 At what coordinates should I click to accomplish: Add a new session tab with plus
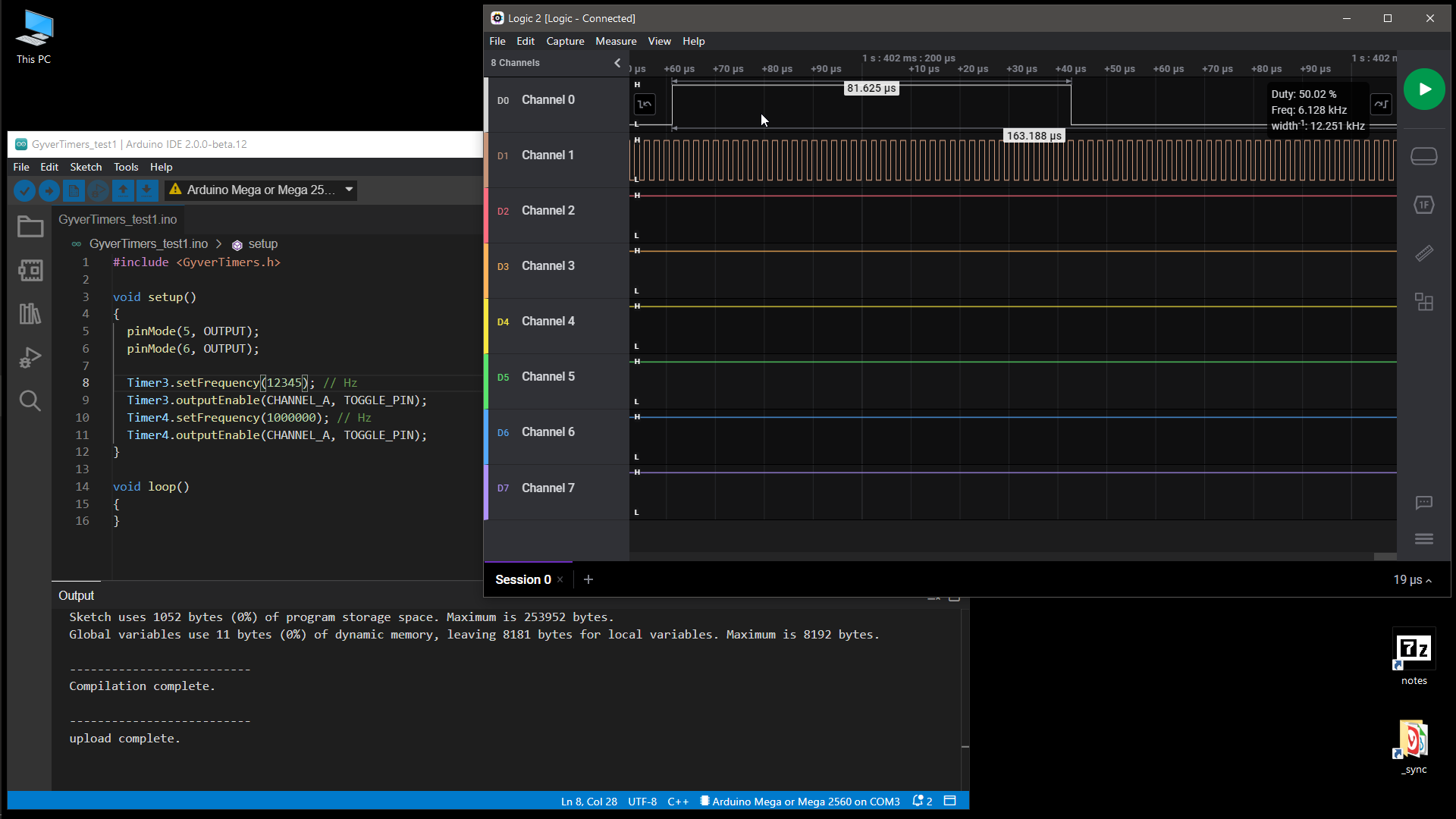[x=588, y=579]
